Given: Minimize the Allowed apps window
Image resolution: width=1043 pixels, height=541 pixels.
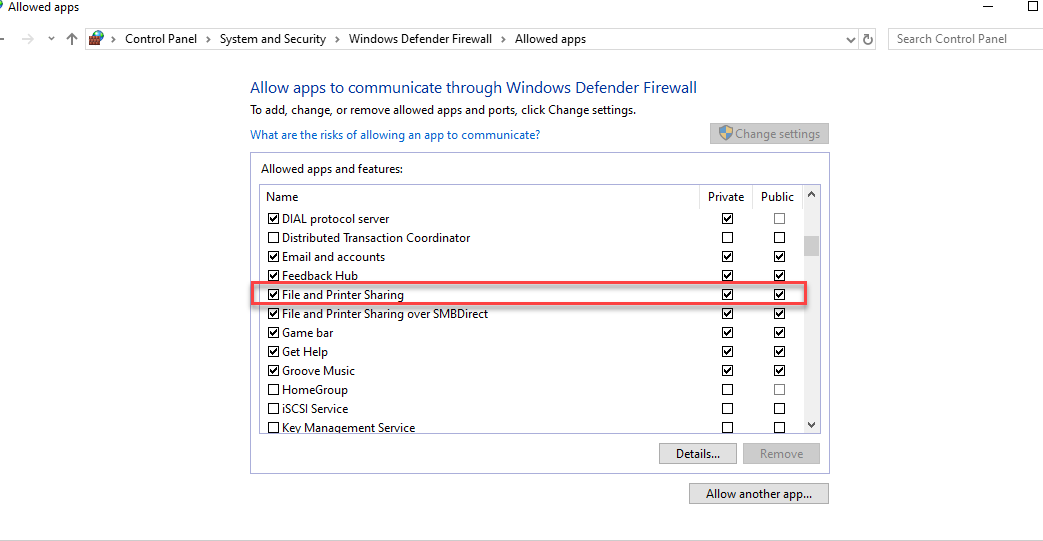Looking at the screenshot, I should click(x=988, y=7).
